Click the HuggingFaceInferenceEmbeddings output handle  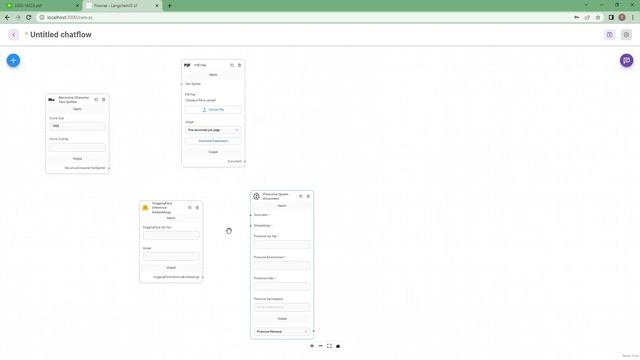202,277
